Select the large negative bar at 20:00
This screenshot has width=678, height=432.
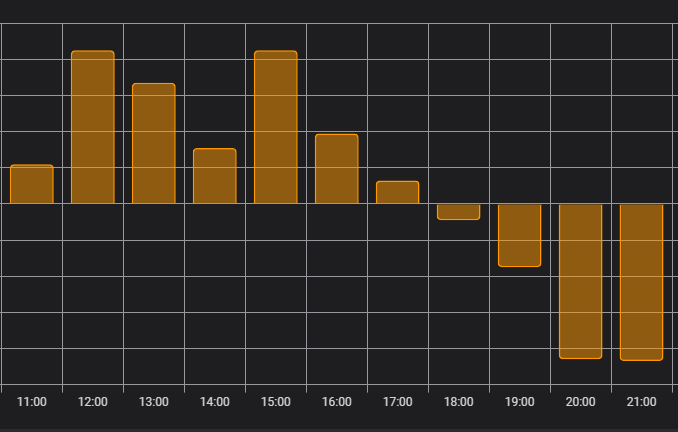pyautogui.click(x=581, y=281)
